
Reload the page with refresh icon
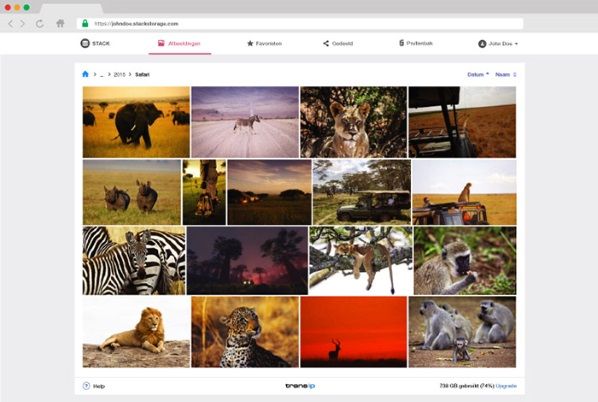(39, 24)
